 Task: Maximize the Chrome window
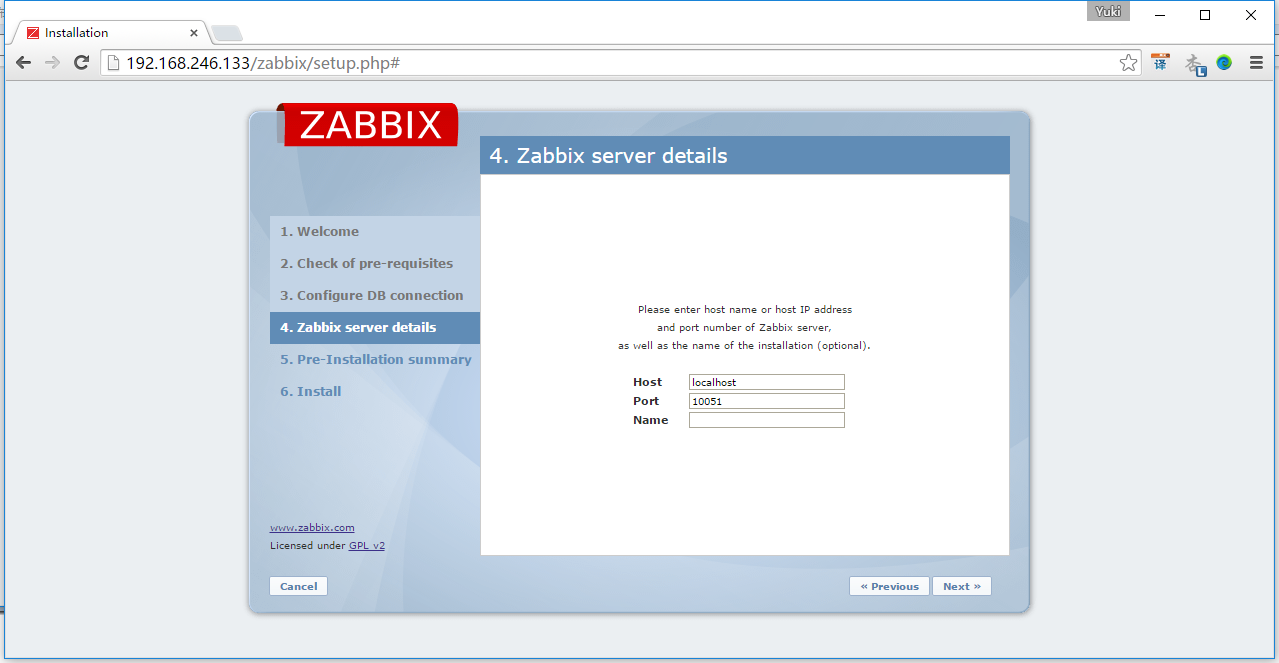[x=1205, y=15]
